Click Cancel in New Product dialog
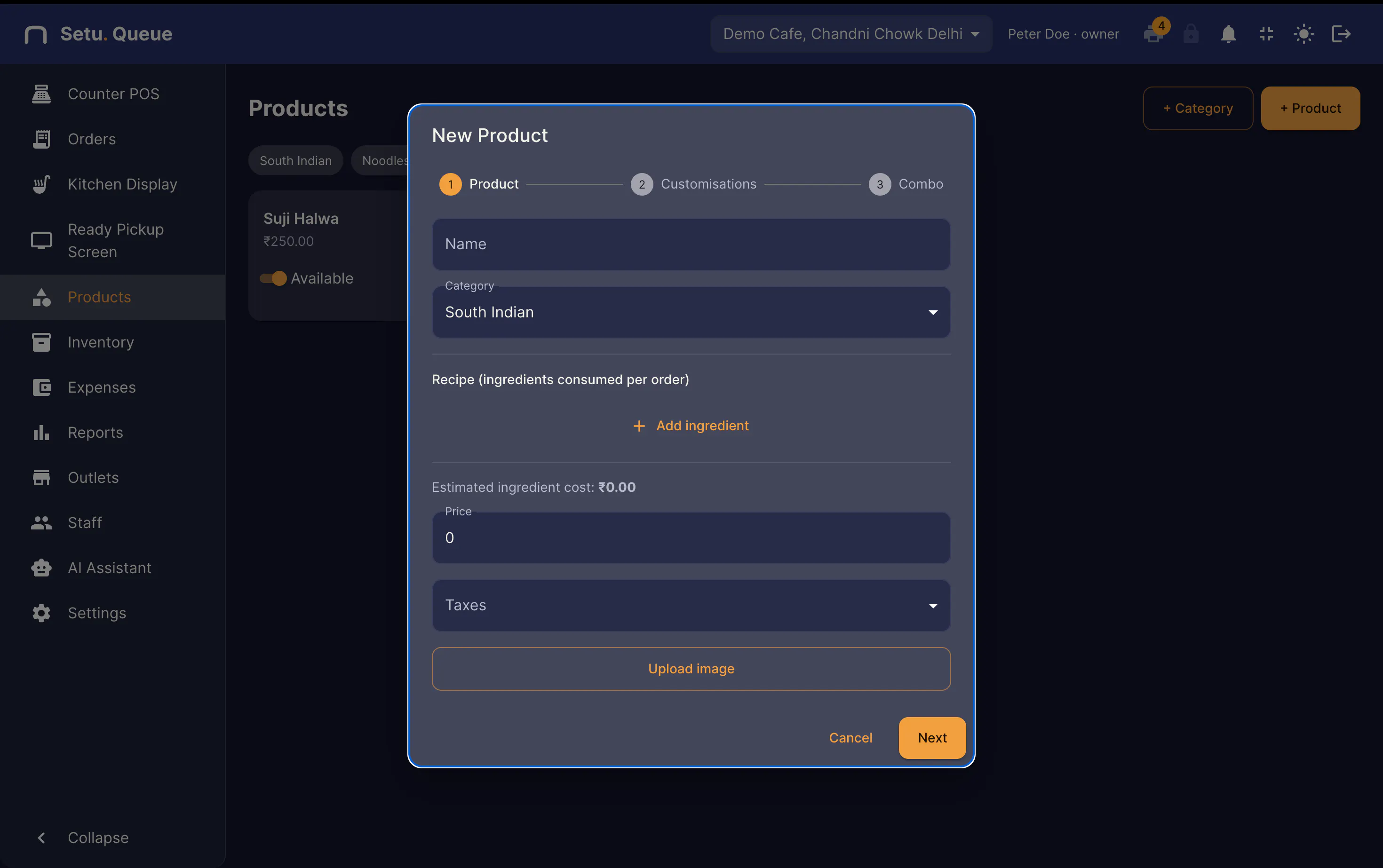The height and width of the screenshot is (868, 1383). click(850, 738)
